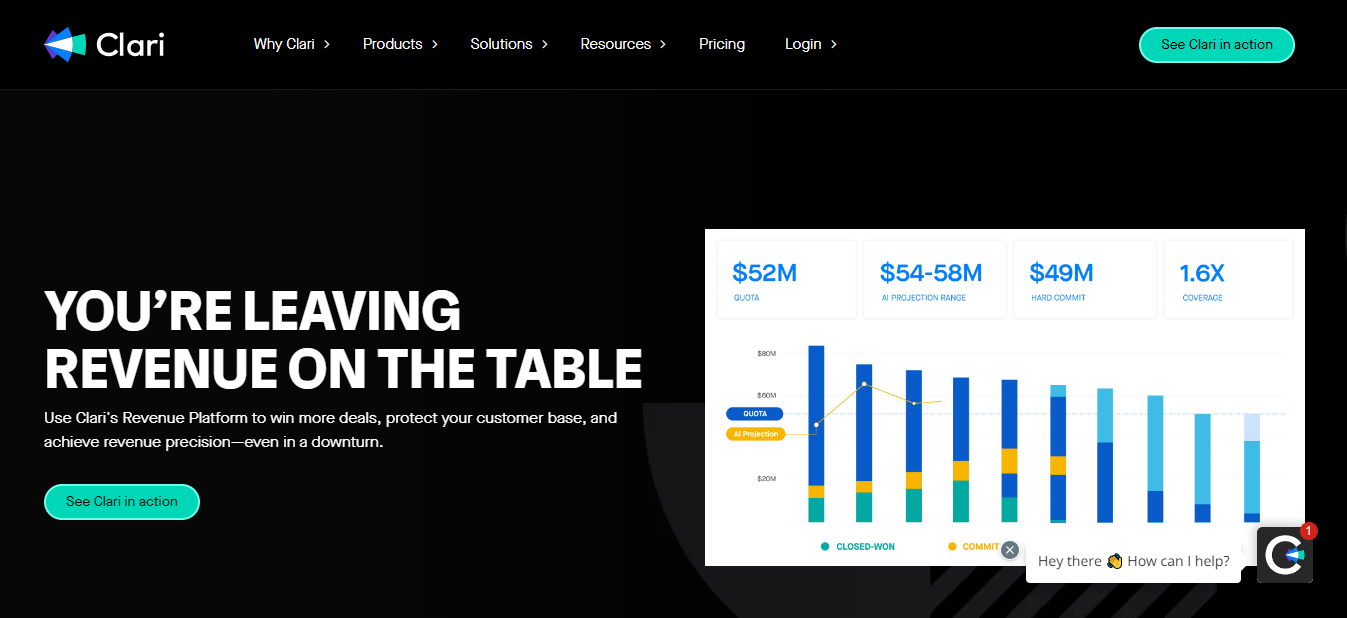Click the header See Clari in action button
This screenshot has height=618, width=1347.
pos(1217,45)
